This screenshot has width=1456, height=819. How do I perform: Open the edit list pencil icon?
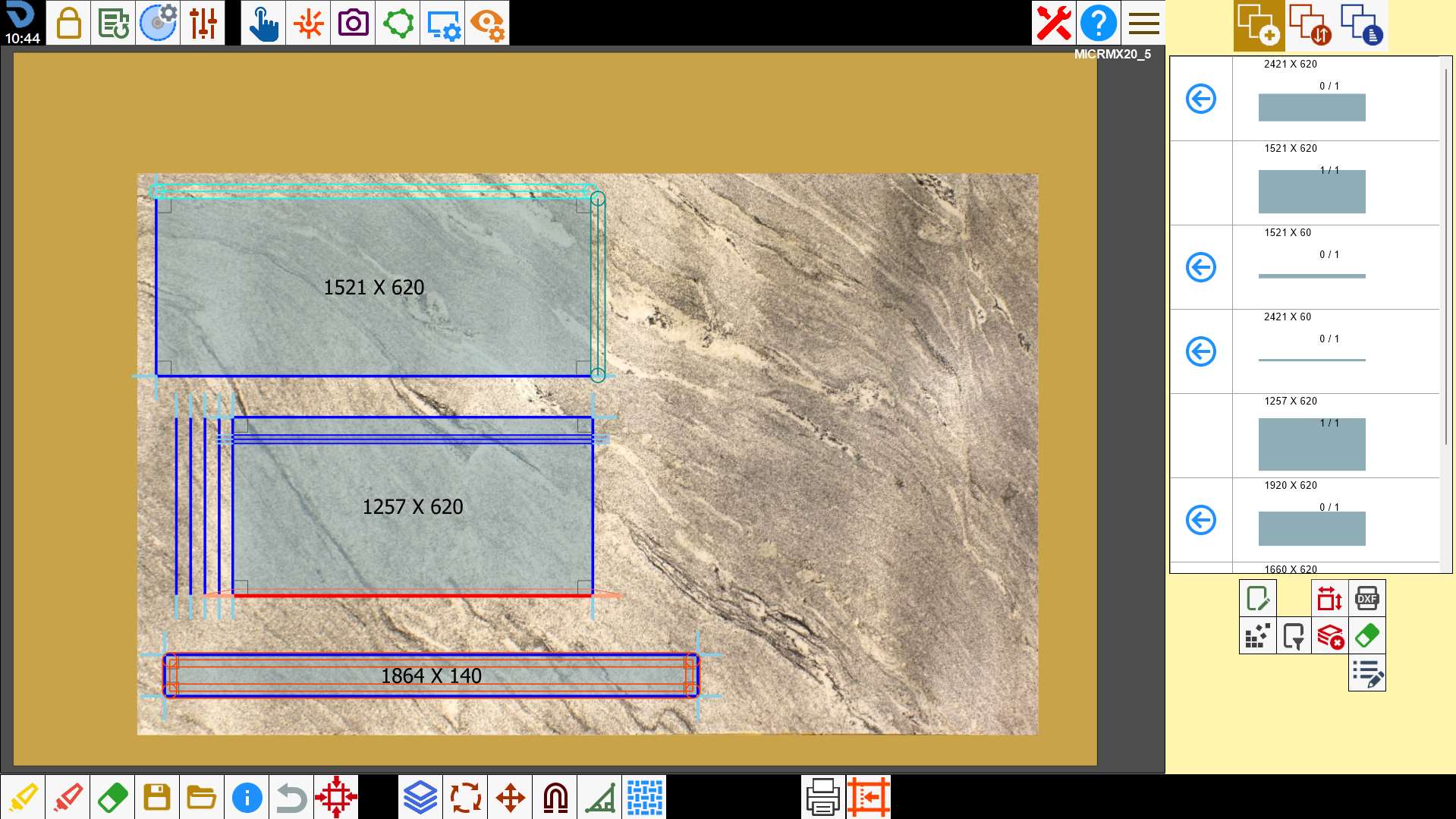point(1367,673)
